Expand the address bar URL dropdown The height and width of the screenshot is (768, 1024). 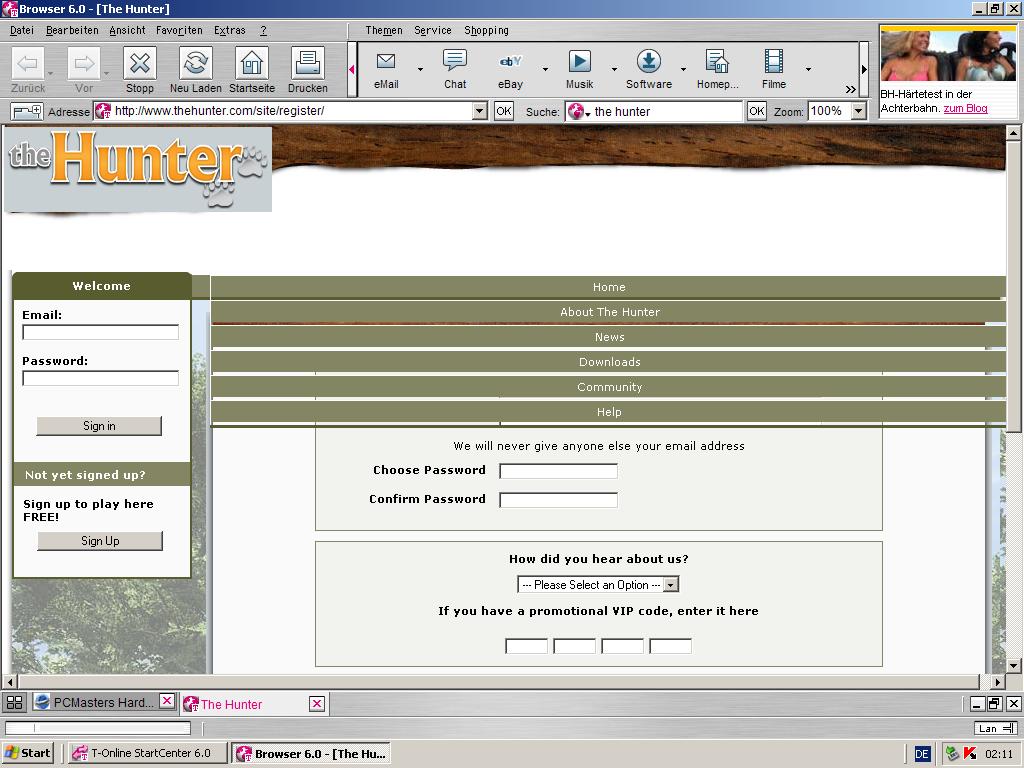(480, 111)
